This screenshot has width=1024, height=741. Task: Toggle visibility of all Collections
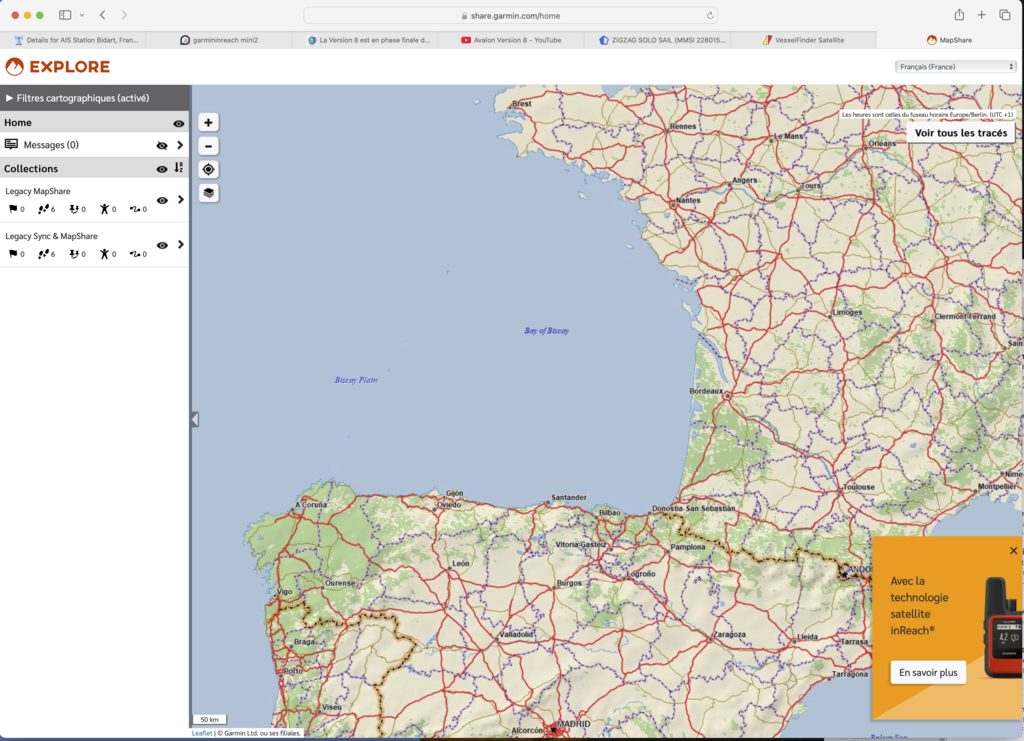tap(162, 169)
